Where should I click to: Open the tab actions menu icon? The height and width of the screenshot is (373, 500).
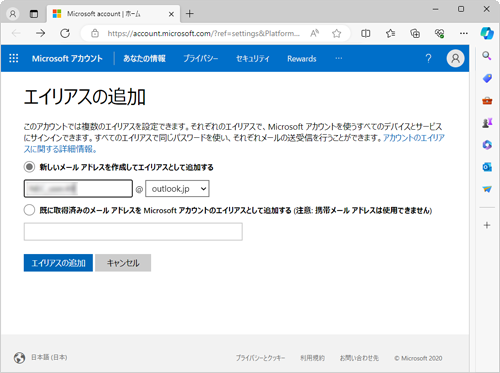34,14
